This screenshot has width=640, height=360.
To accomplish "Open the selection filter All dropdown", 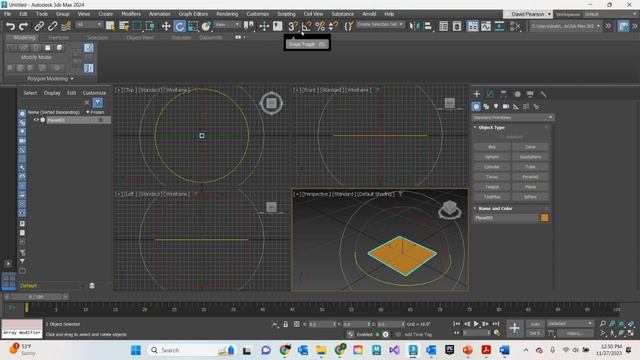I will 89,25.
